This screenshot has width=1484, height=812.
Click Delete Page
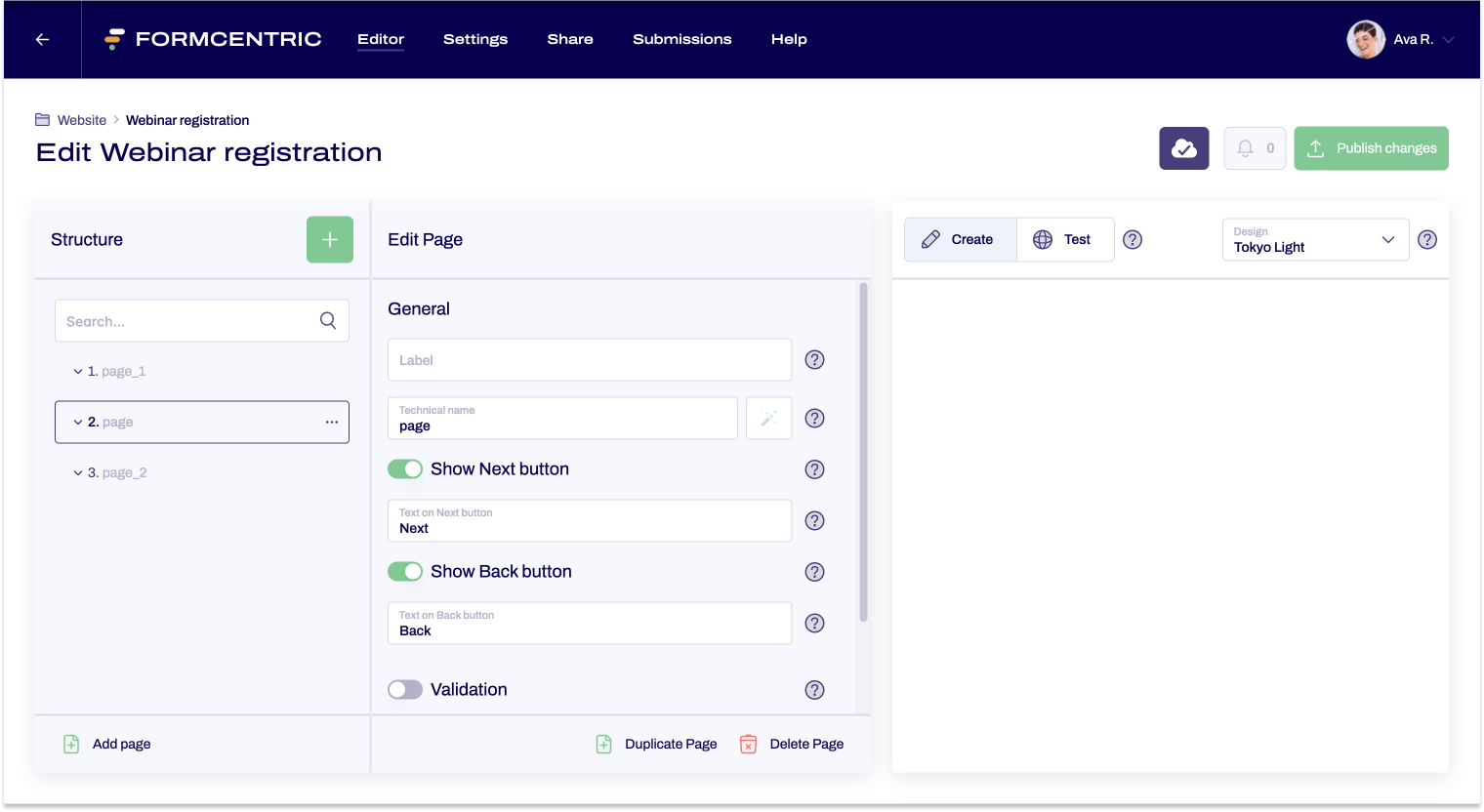792,744
